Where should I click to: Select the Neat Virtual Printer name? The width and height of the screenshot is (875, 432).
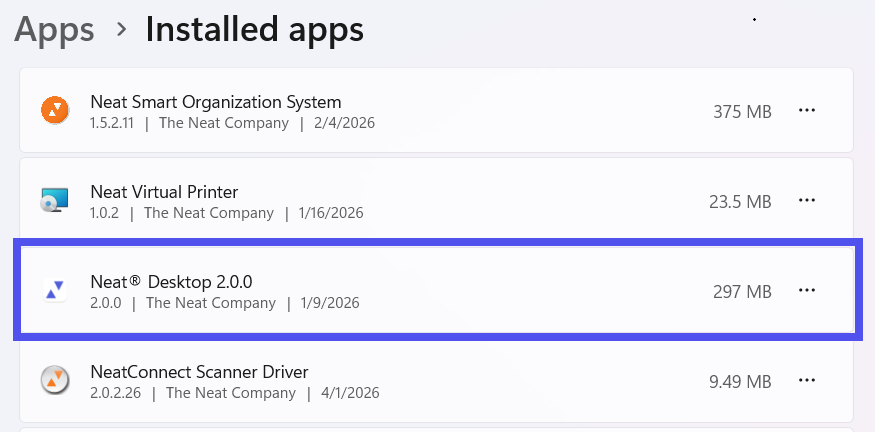pos(164,192)
